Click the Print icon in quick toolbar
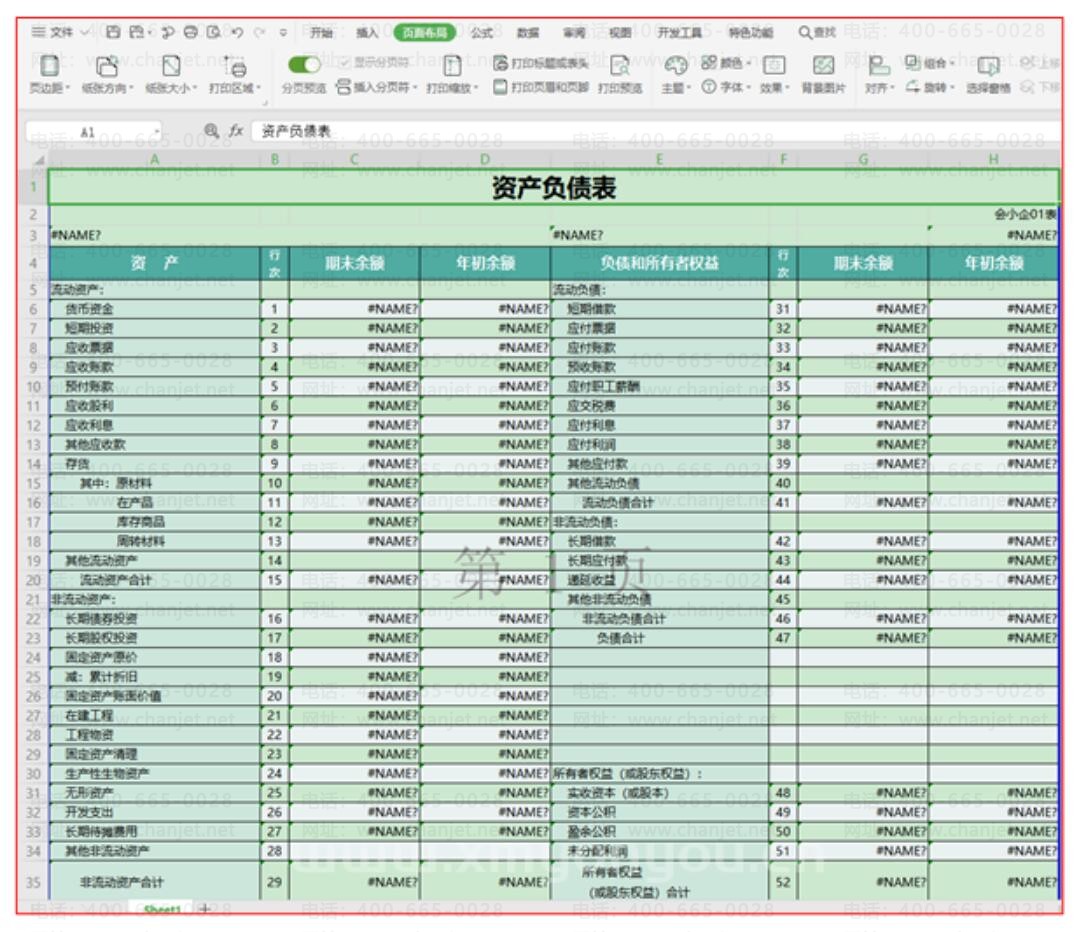Viewport: 1082px width, 932px height. [x=191, y=32]
